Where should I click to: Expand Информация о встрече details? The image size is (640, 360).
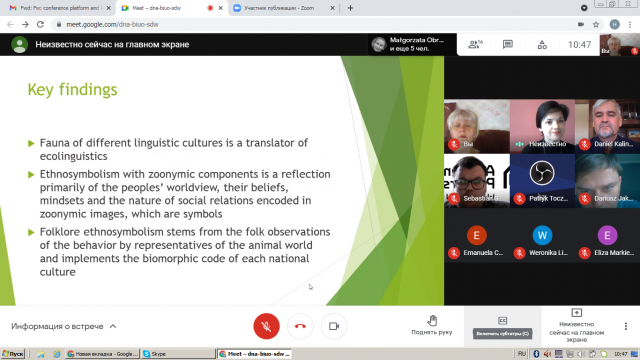point(64,326)
